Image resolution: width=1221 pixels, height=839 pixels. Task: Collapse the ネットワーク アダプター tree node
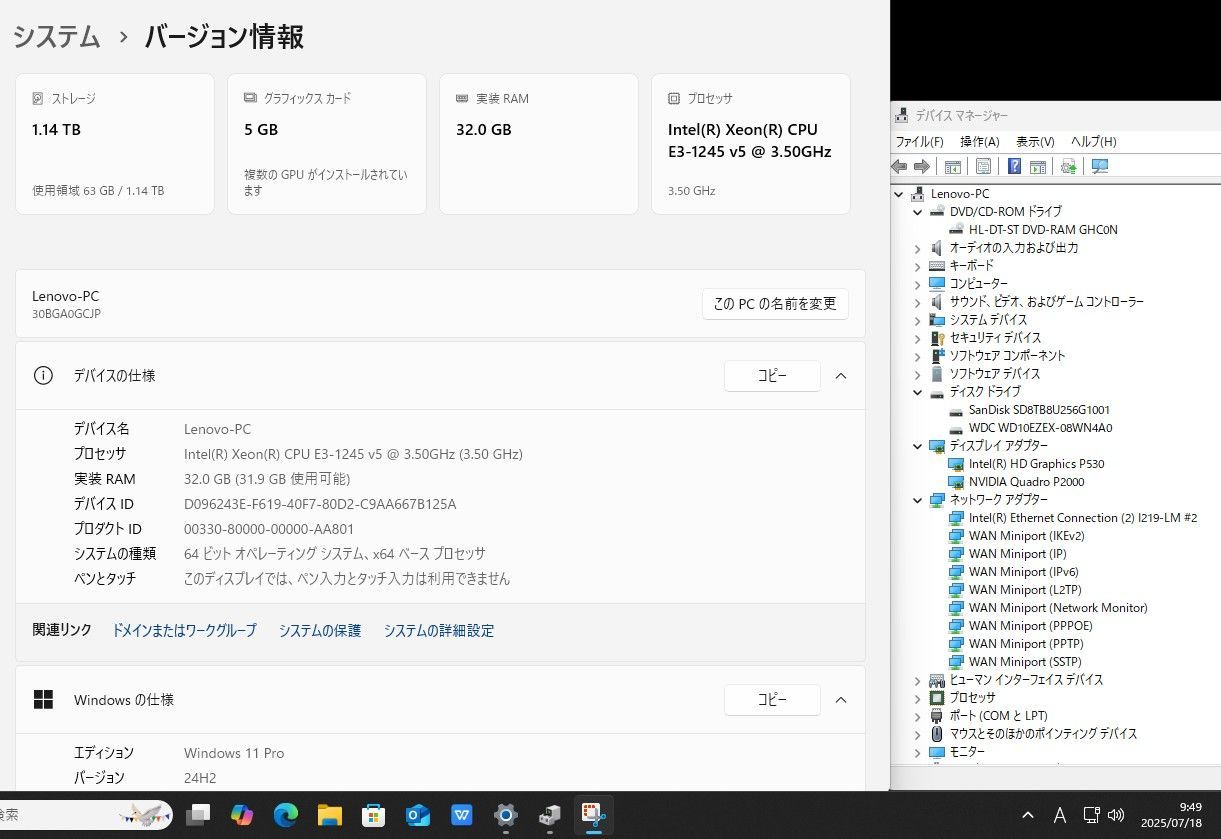919,499
